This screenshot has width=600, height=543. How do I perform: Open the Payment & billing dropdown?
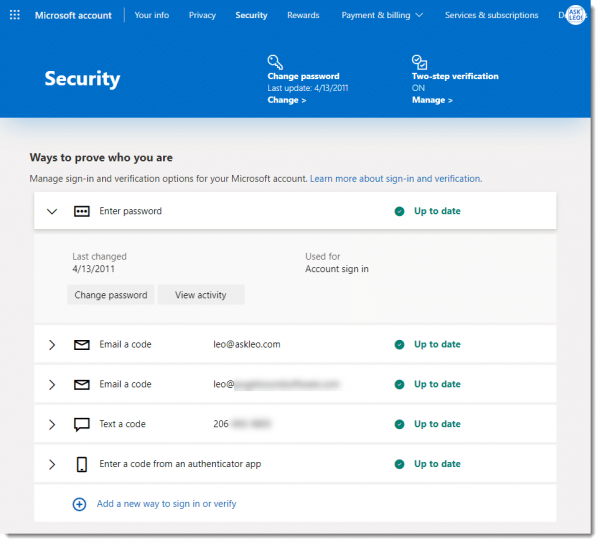(x=382, y=15)
